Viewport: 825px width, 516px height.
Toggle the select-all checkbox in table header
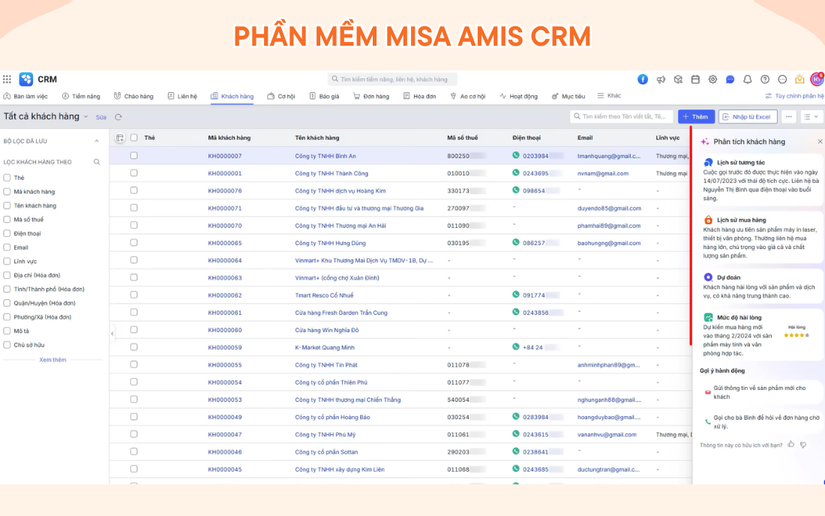pos(134,138)
